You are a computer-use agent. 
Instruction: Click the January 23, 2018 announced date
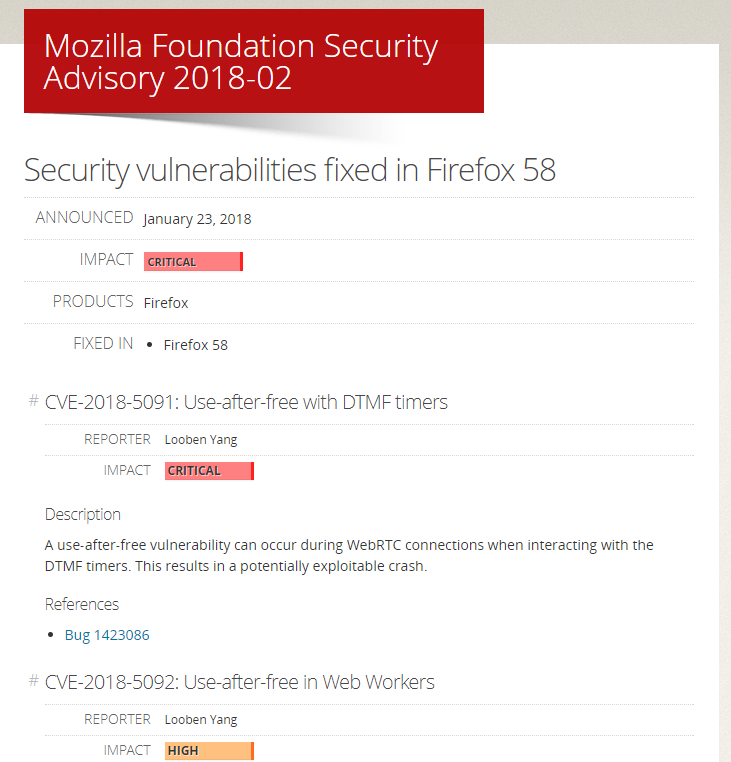pos(197,219)
